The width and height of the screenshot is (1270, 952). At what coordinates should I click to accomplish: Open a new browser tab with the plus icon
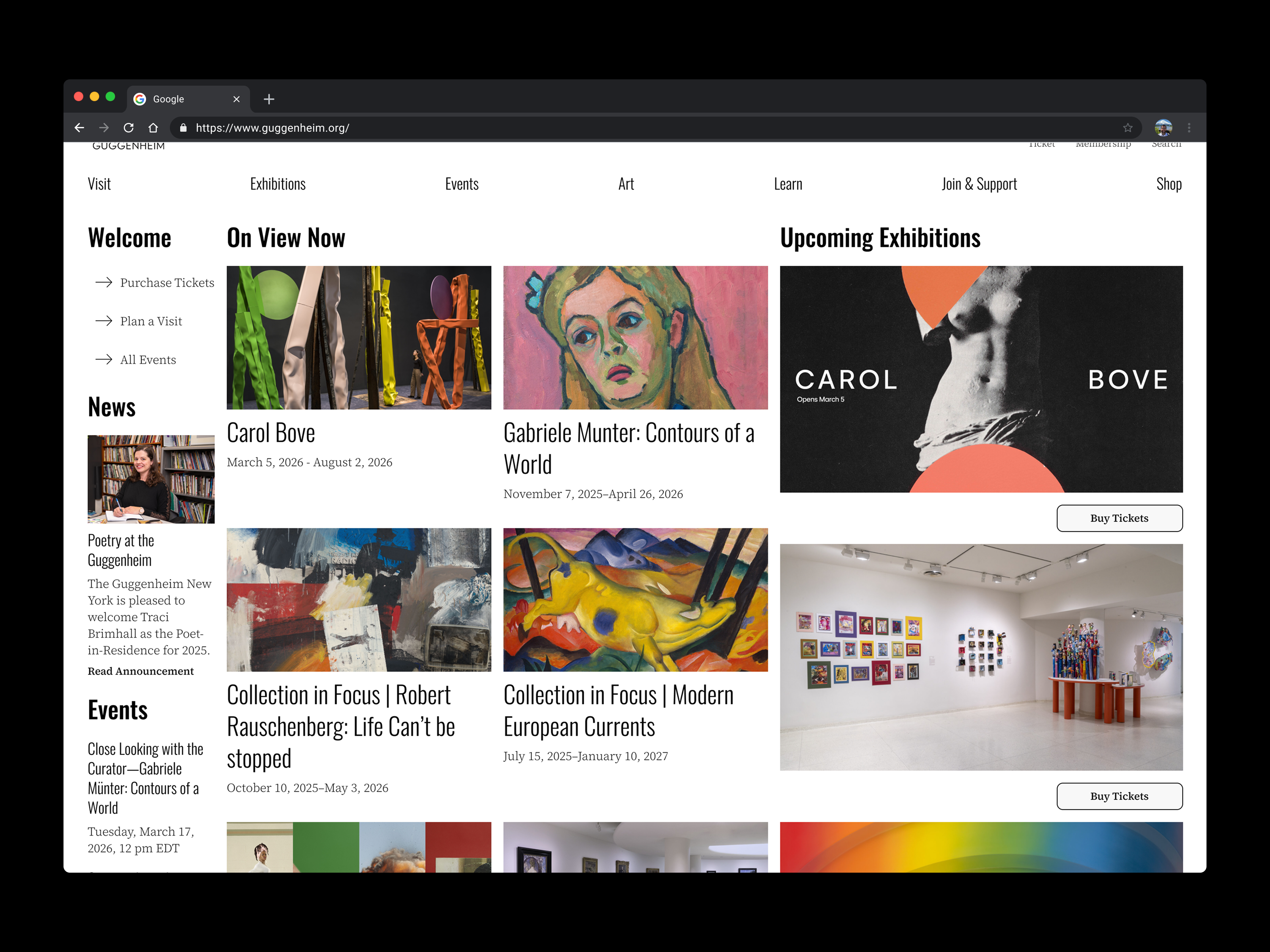click(x=269, y=99)
